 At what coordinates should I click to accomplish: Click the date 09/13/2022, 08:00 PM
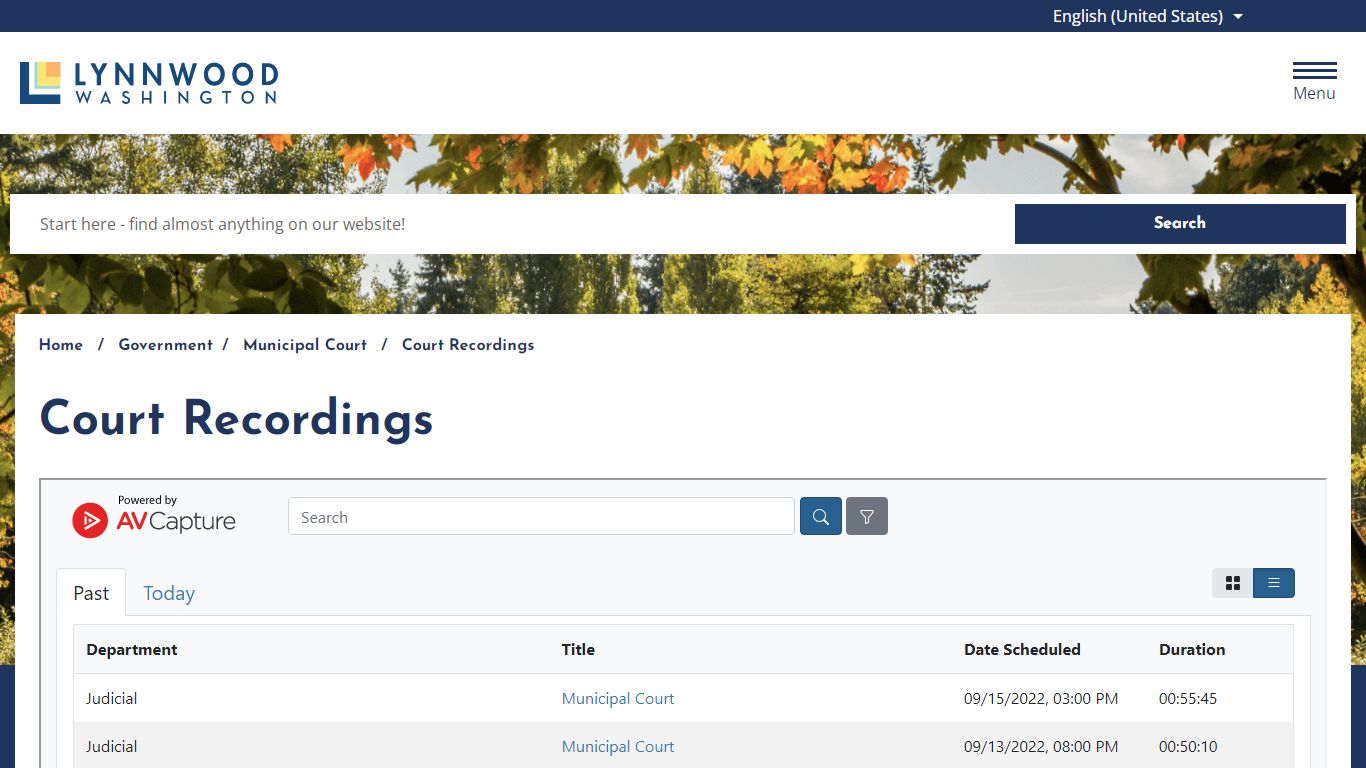[x=1041, y=746]
